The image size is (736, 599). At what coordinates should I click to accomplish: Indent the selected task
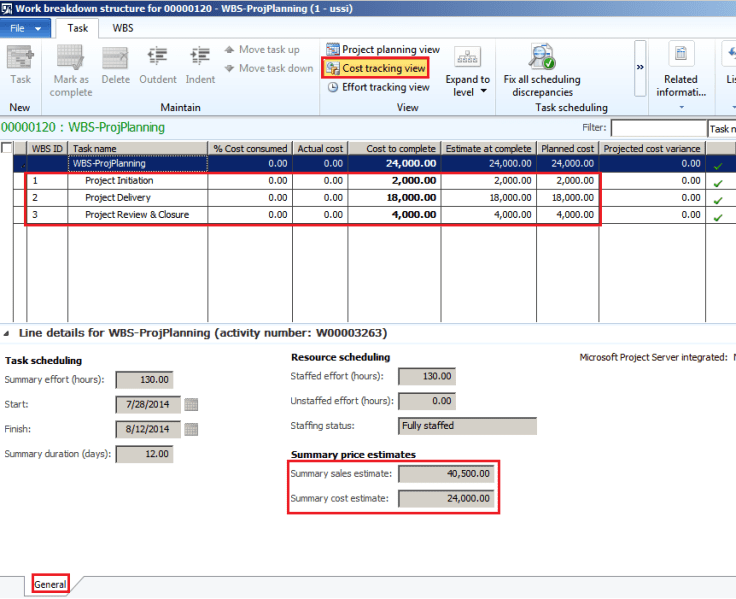pyautogui.click(x=200, y=61)
